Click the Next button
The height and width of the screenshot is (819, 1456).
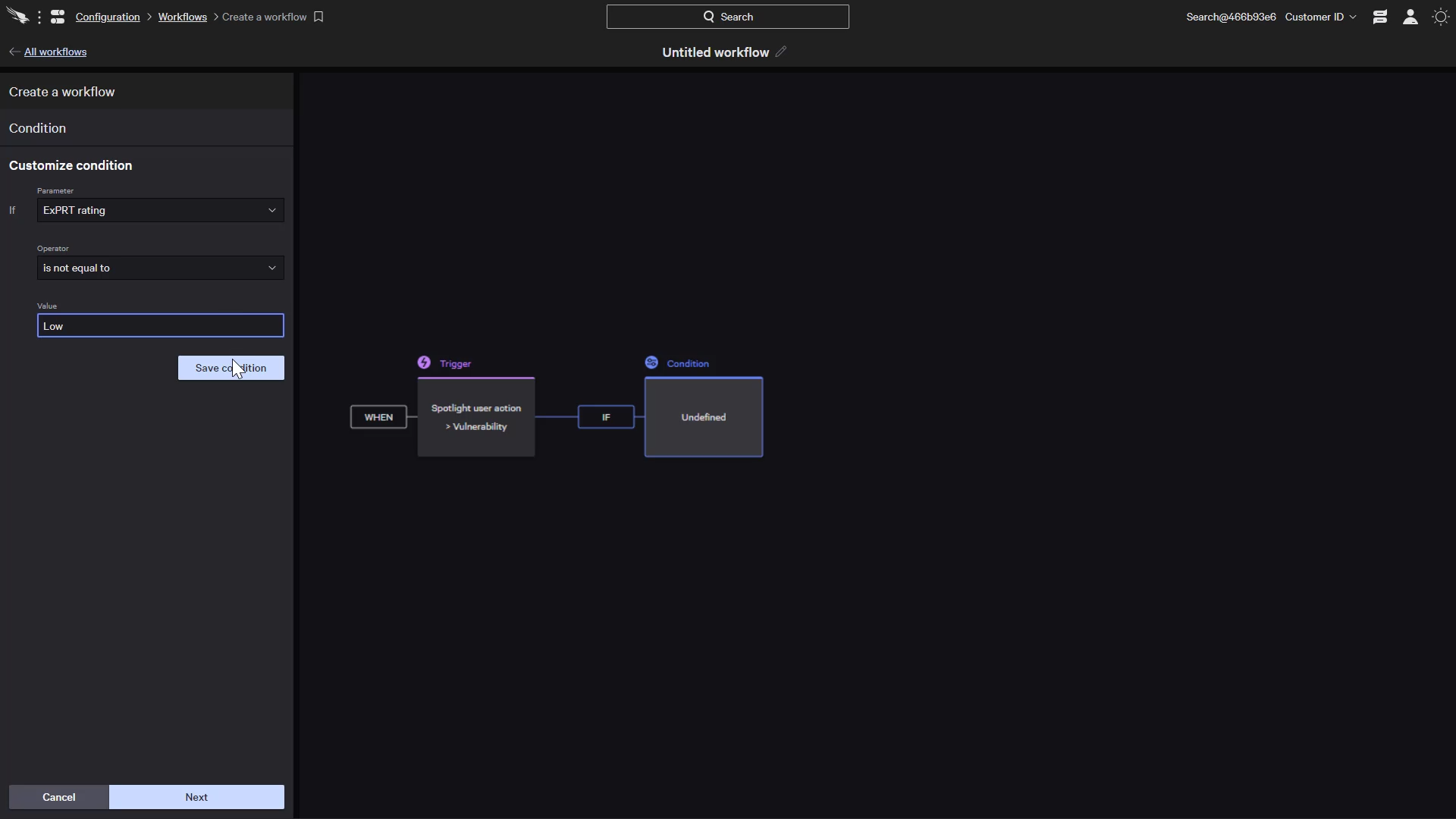(x=196, y=797)
